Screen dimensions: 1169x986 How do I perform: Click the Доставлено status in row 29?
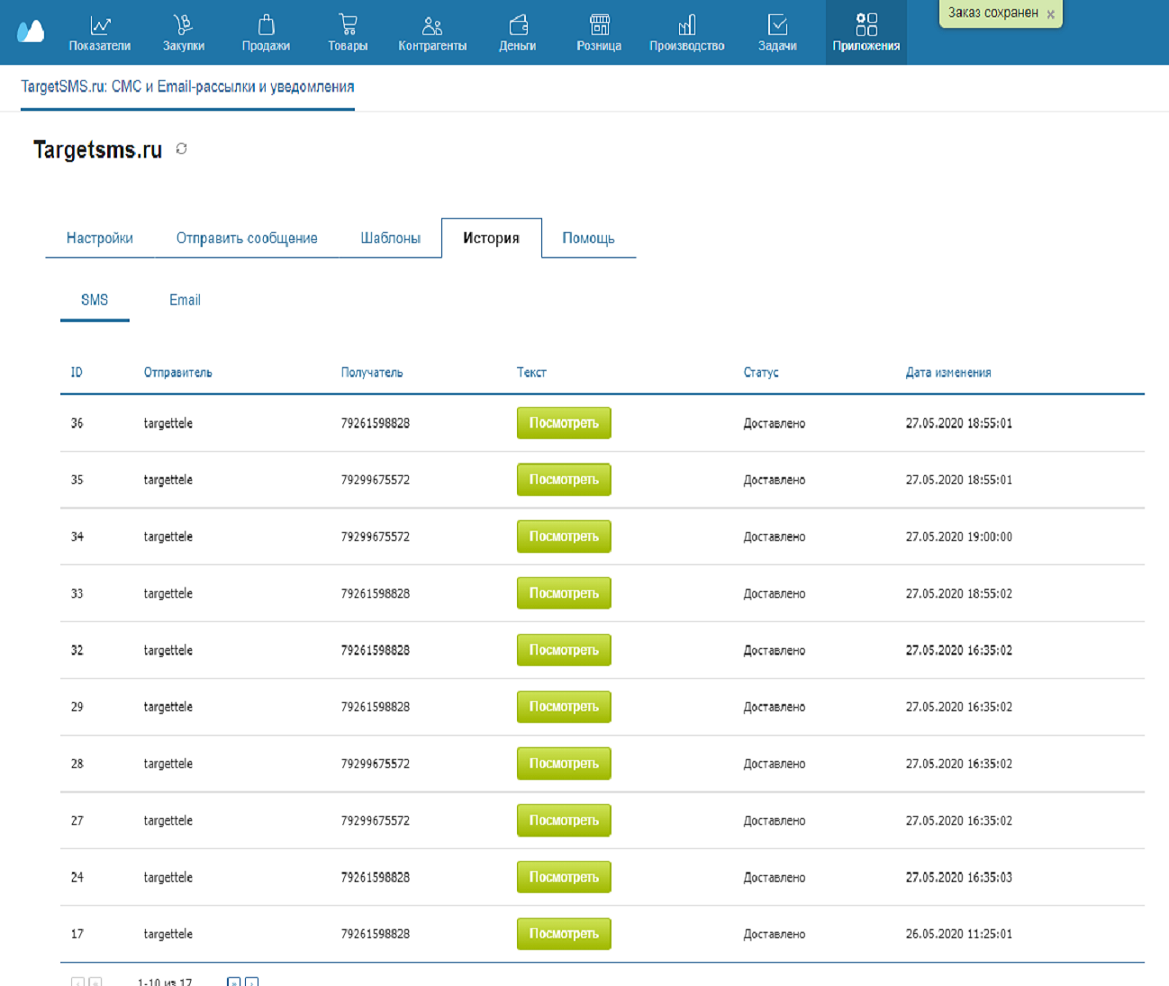tap(774, 707)
